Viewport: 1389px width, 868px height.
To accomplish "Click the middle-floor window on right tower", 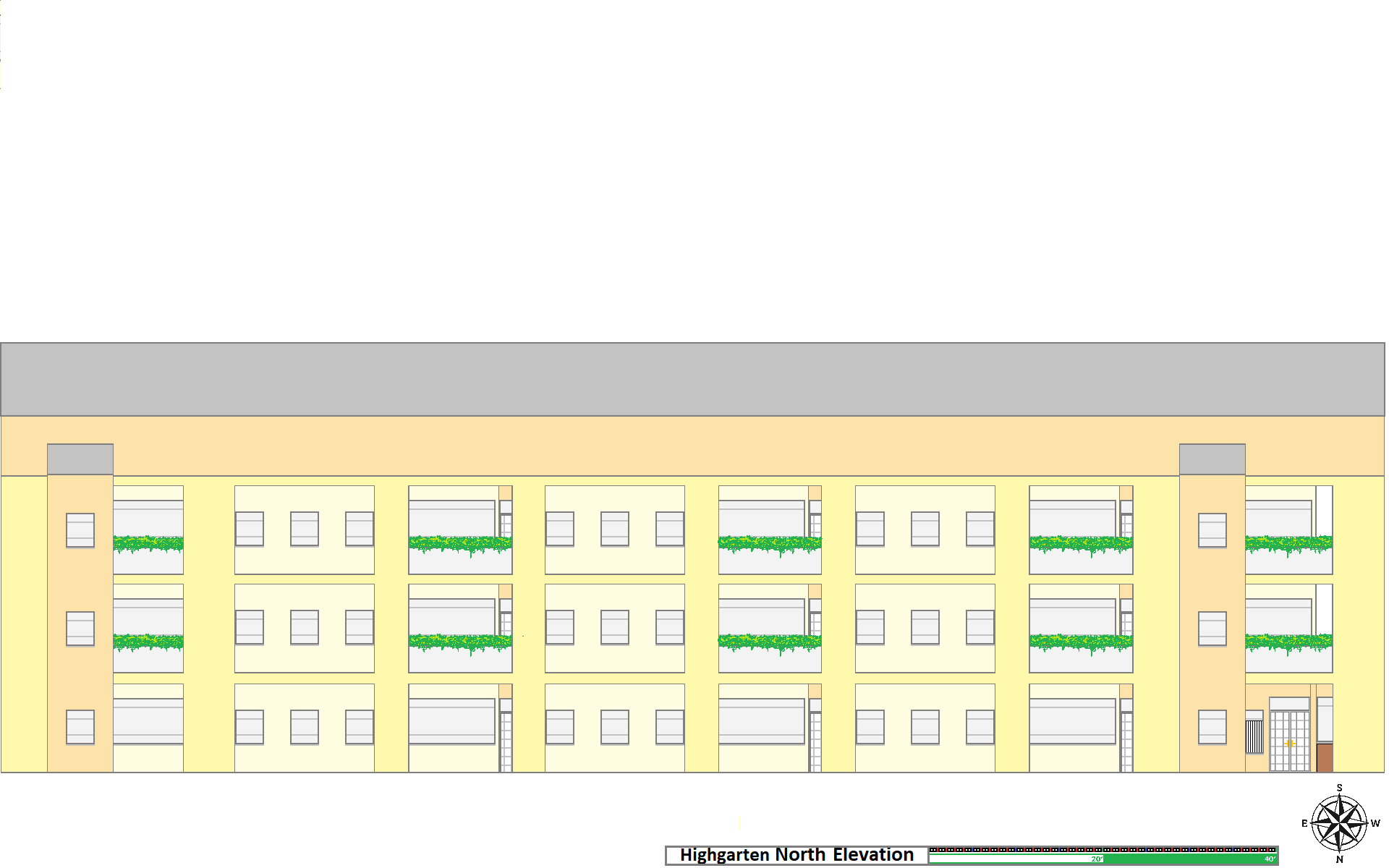I will point(1212,629).
